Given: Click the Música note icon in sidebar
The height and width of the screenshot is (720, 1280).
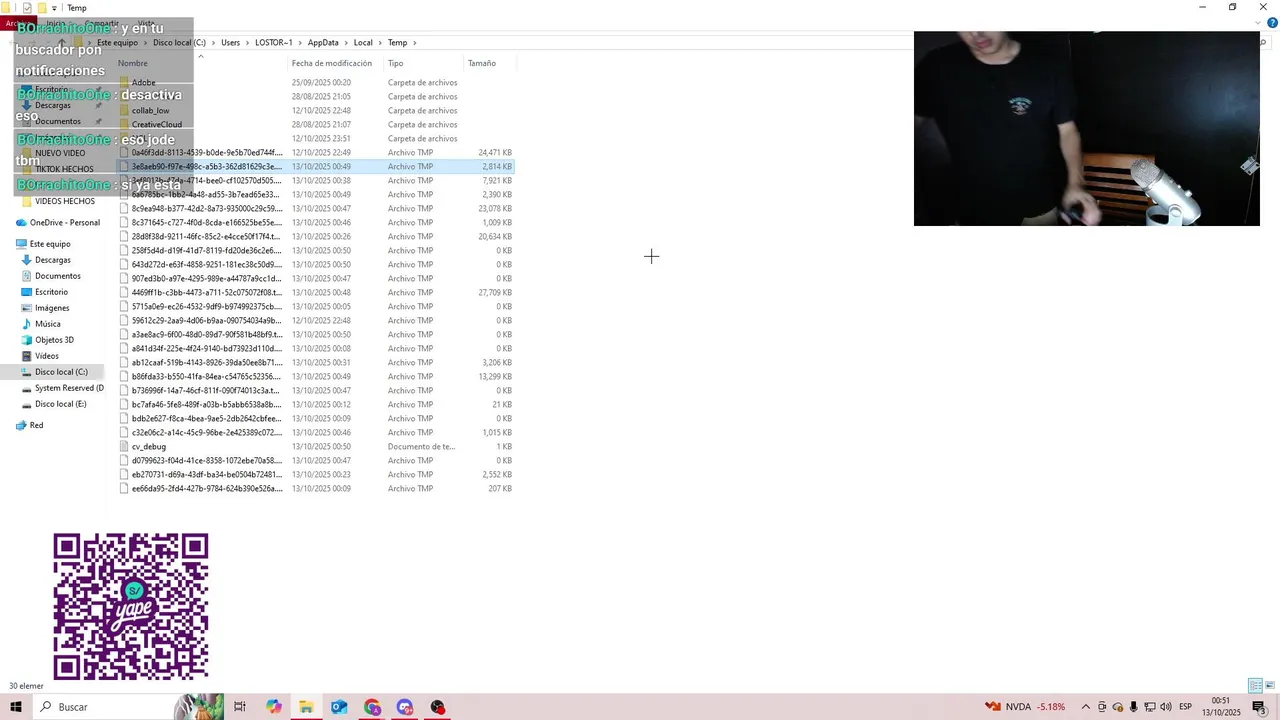Looking at the screenshot, I should 27,324.
